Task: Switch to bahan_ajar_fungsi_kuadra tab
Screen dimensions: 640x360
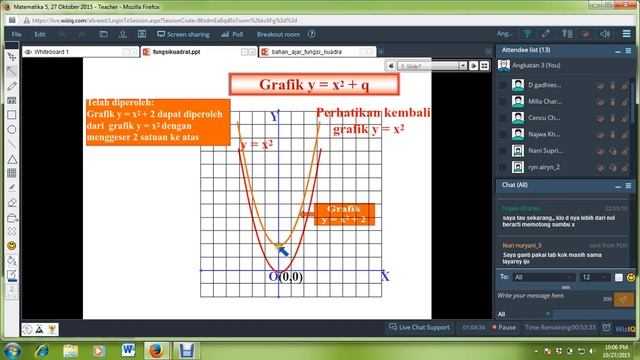Action: tap(317, 52)
